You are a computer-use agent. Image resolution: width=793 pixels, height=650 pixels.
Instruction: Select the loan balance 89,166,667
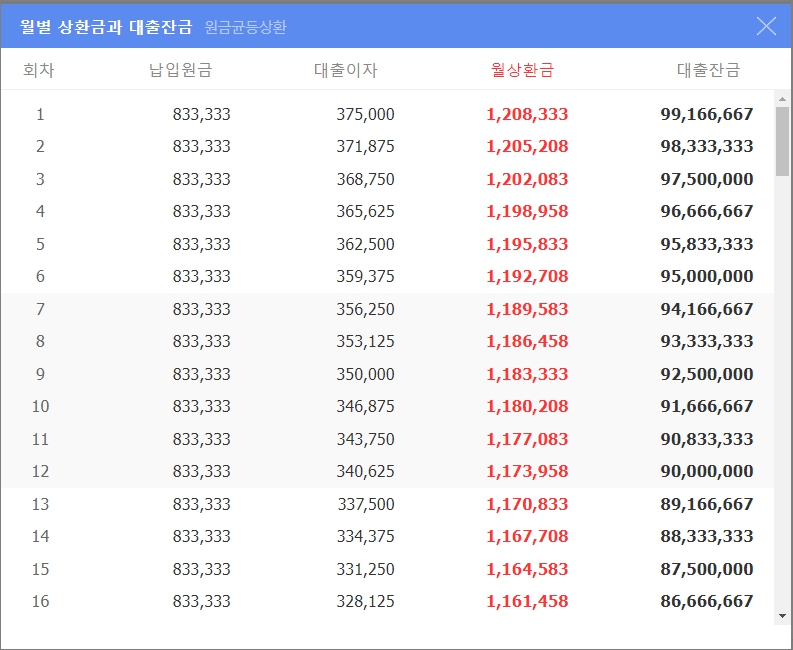pyautogui.click(x=707, y=504)
